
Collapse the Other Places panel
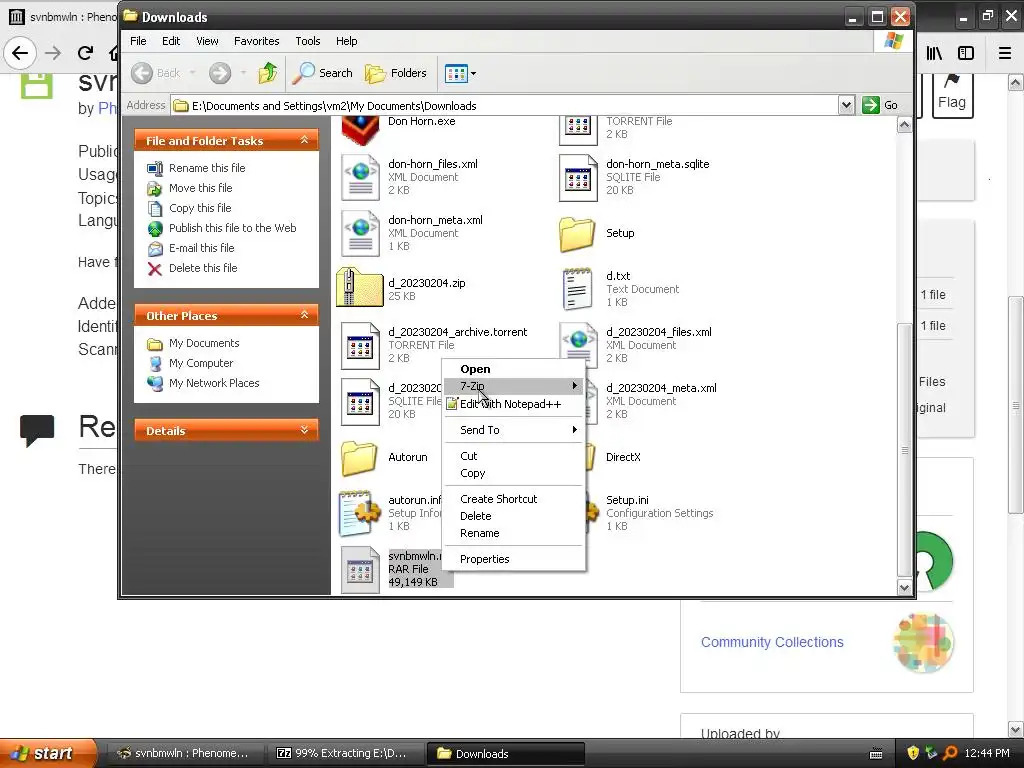pyautogui.click(x=304, y=315)
